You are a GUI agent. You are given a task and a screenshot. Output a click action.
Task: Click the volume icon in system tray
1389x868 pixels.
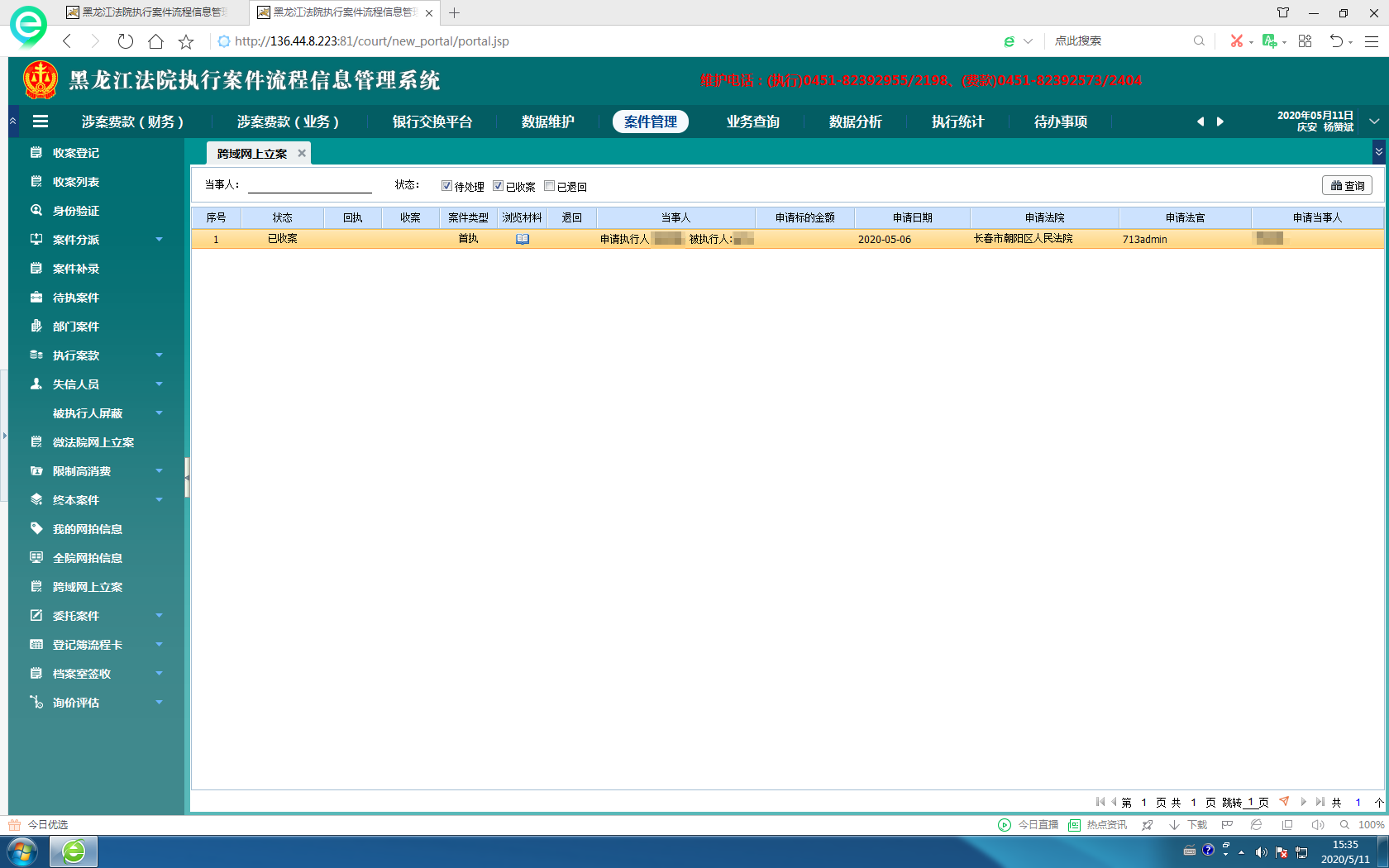(x=1261, y=851)
